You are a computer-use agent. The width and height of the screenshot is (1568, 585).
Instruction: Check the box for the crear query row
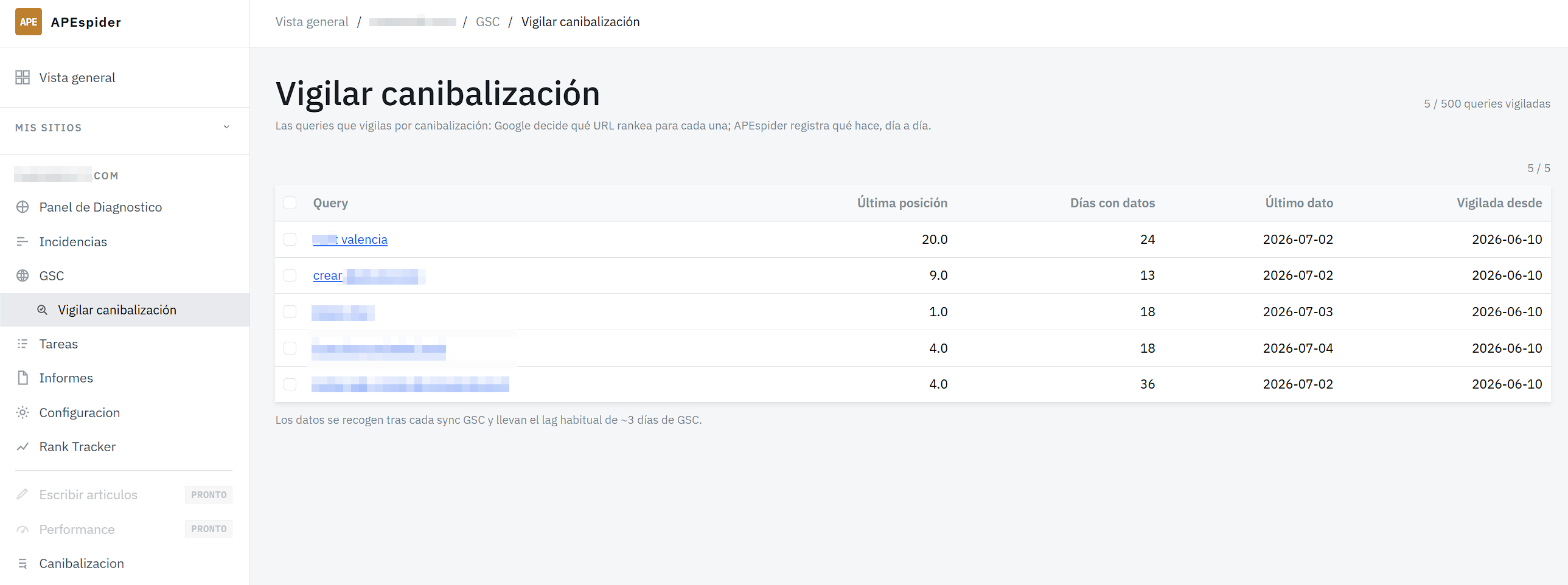pos(290,275)
